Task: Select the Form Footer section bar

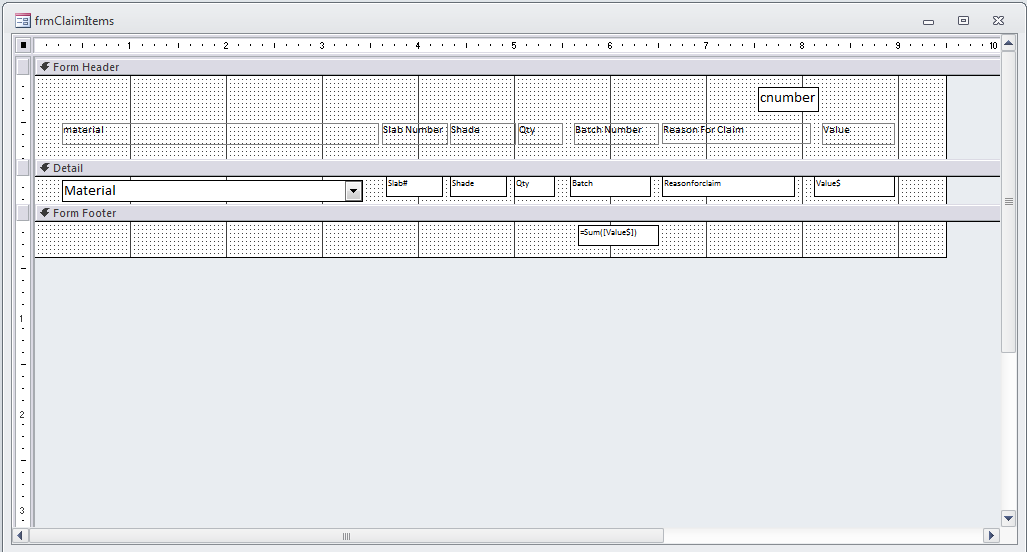Action: point(517,213)
